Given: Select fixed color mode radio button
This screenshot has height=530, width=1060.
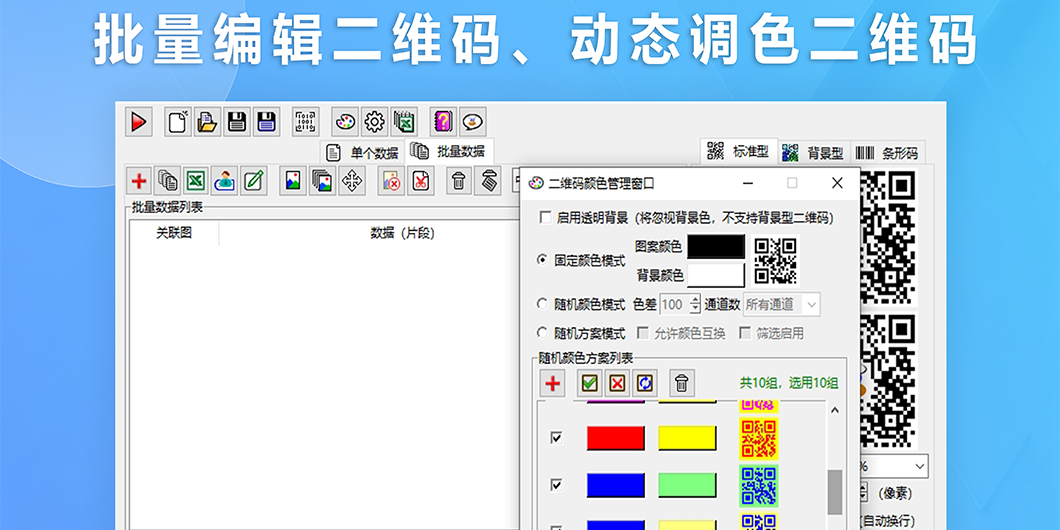Looking at the screenshot, I should [542, 260].
